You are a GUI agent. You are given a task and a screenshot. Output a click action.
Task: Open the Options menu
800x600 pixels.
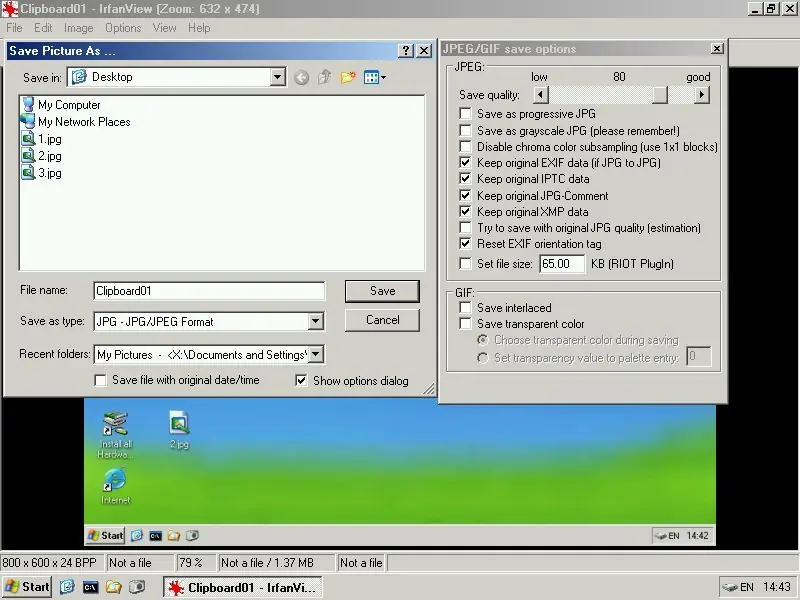click(x=123, y=28)
